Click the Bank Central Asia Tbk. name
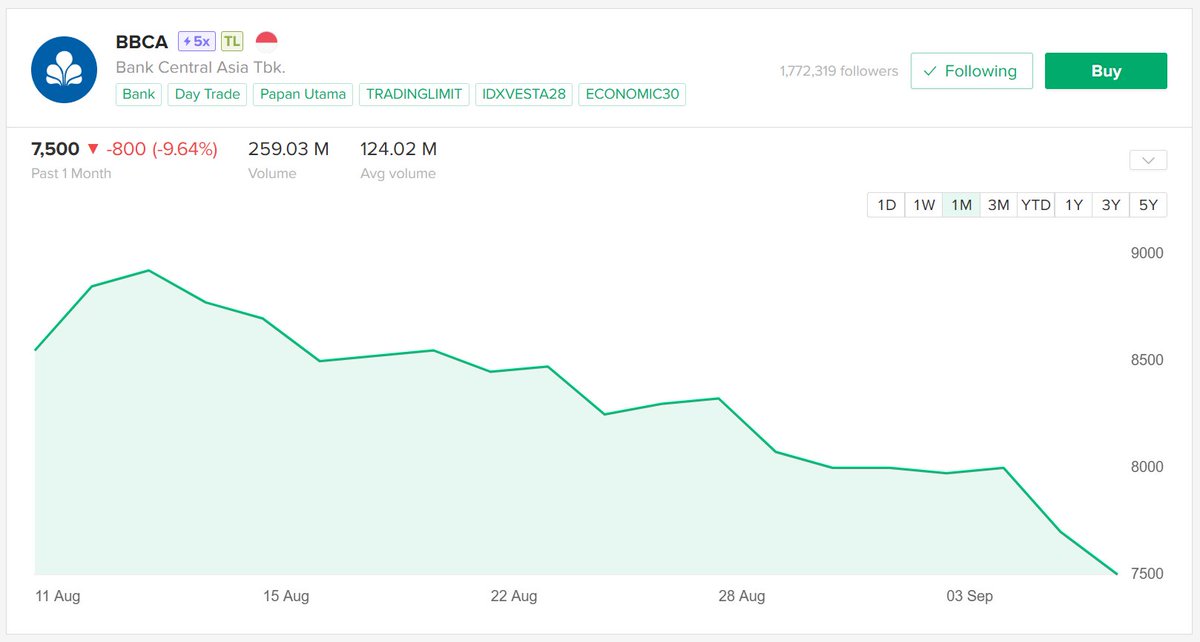The height and width of the screenshot is (642, 1200). pyautogui.click(x=201, y=68)
